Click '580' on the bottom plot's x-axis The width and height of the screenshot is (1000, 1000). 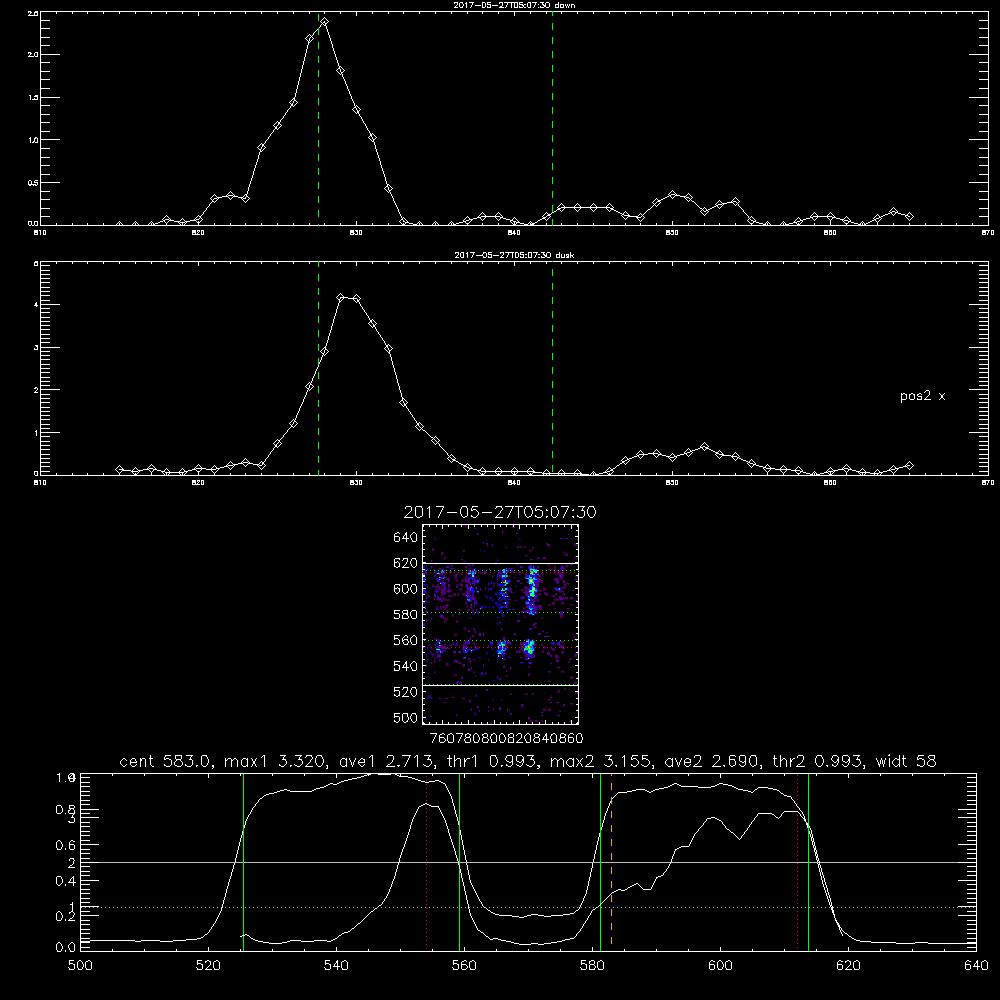[592, 966]
